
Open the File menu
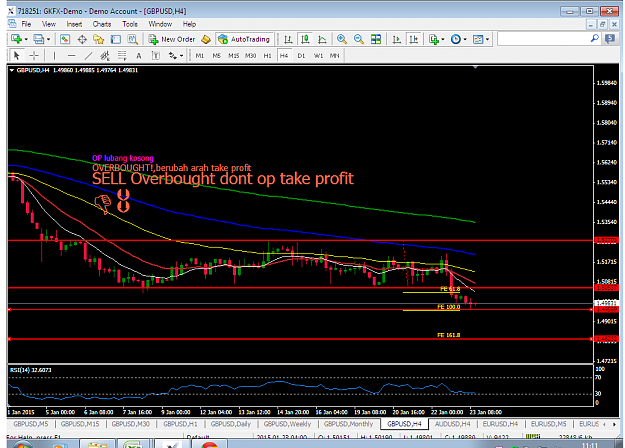[x=26, y=24]
